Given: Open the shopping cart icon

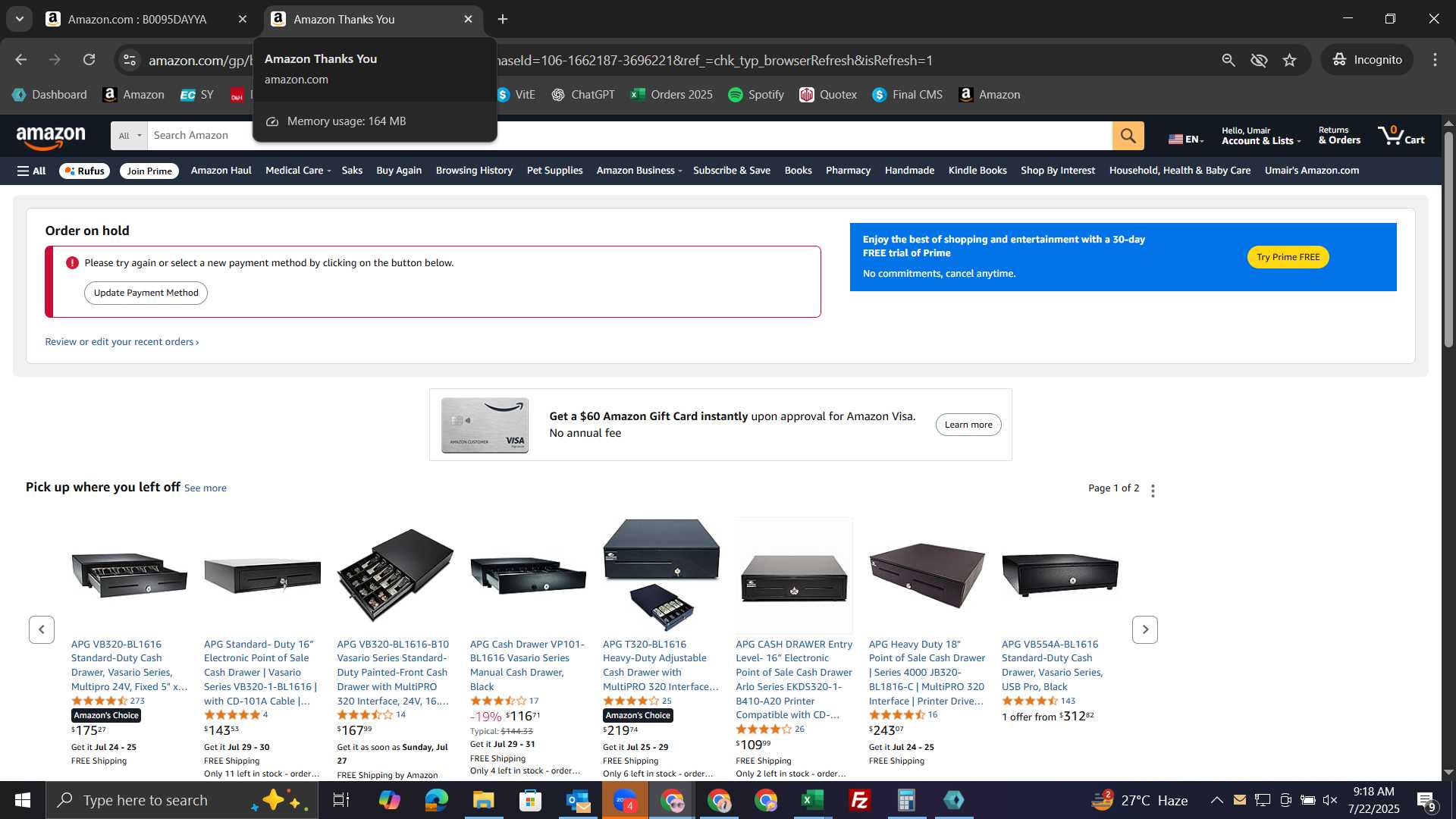Looking at the screenshot, I should click(x=1401, y=136).
